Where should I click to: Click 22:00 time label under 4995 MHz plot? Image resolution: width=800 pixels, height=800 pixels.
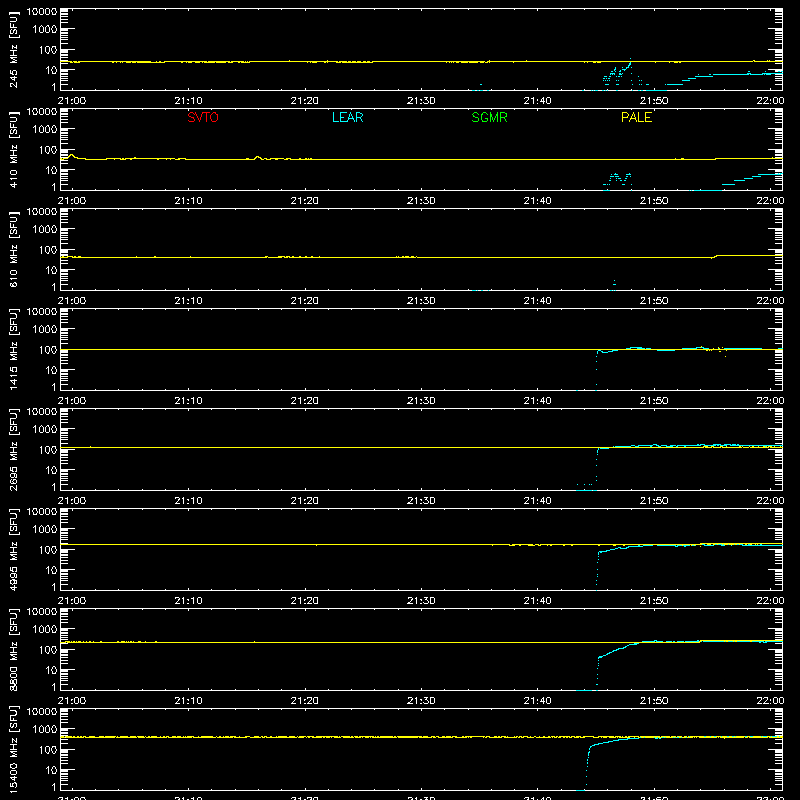770,601
